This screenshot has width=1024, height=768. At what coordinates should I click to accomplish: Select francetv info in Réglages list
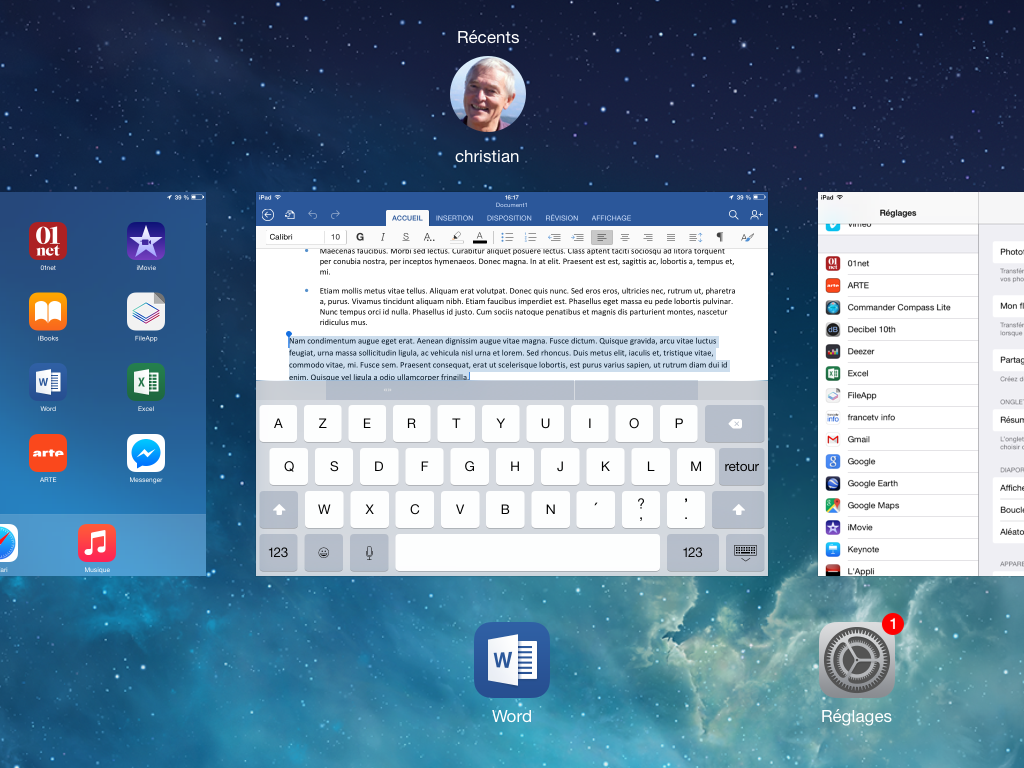coord(898,417)
